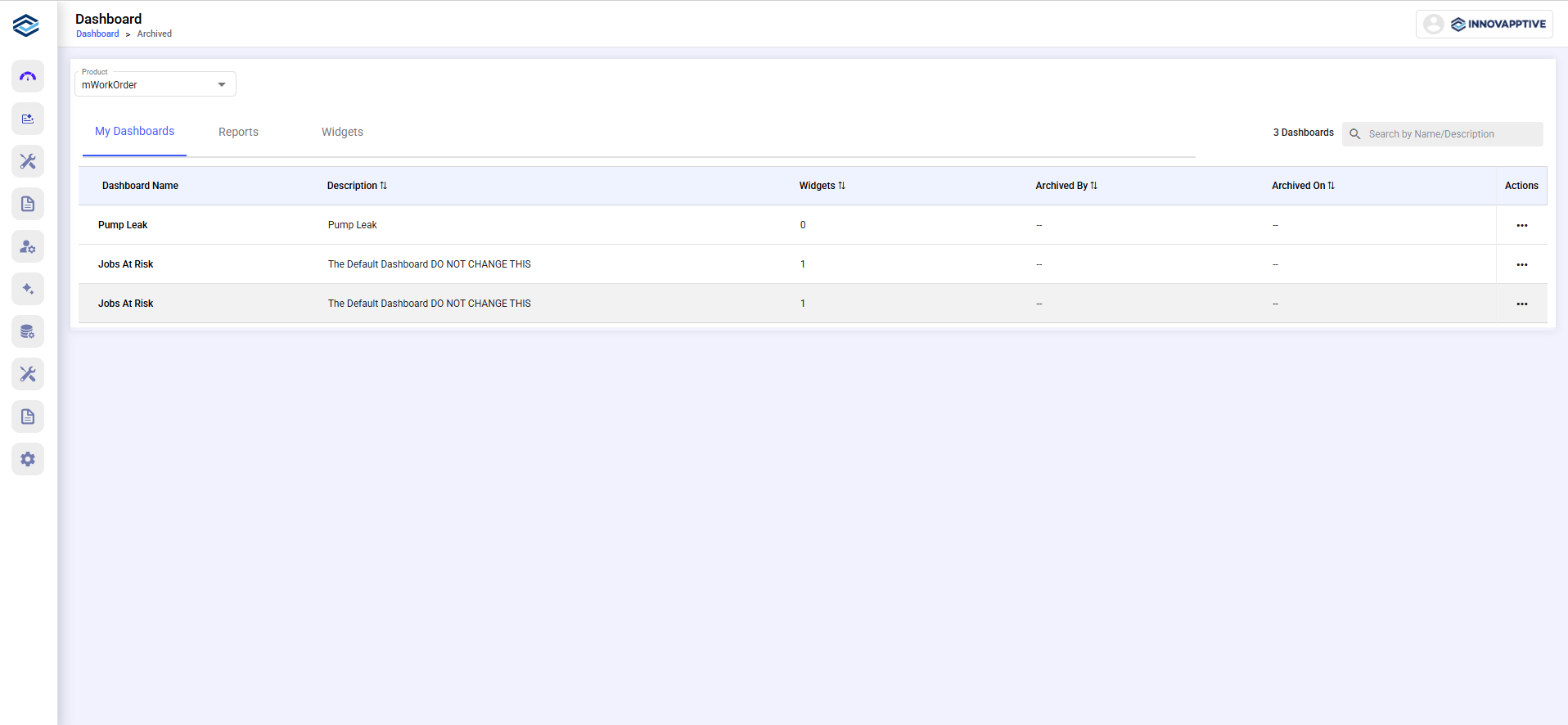Open the Innovapptive user profile button
This screenshot has width=1568, height=725.
click(1484, 25)
